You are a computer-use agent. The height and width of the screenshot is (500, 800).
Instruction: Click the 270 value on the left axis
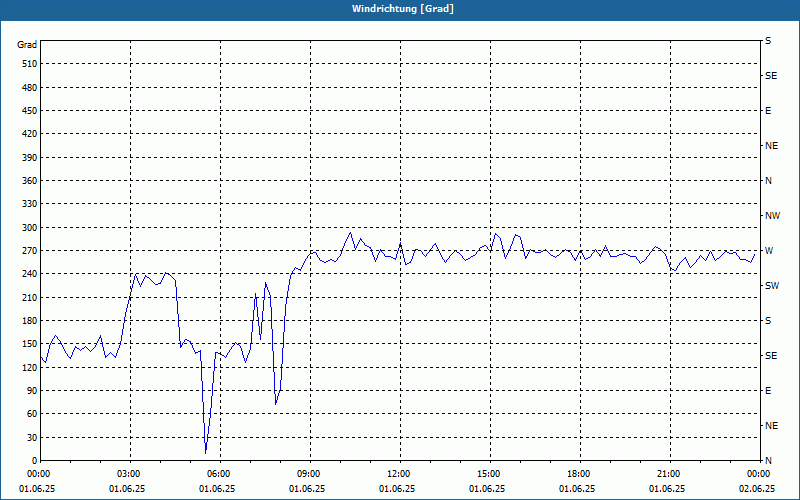pyautogui.click(x=30, y=251)
